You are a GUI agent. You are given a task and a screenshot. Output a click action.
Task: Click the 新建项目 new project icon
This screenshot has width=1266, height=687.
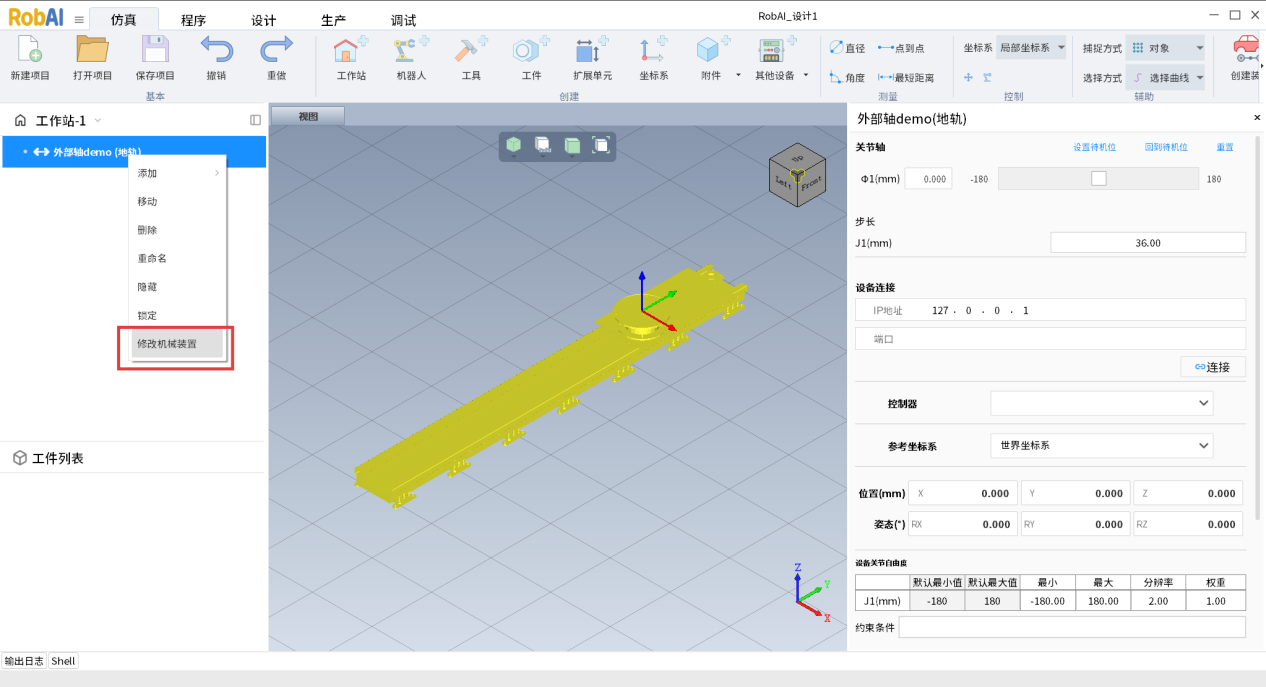point(30,49)
